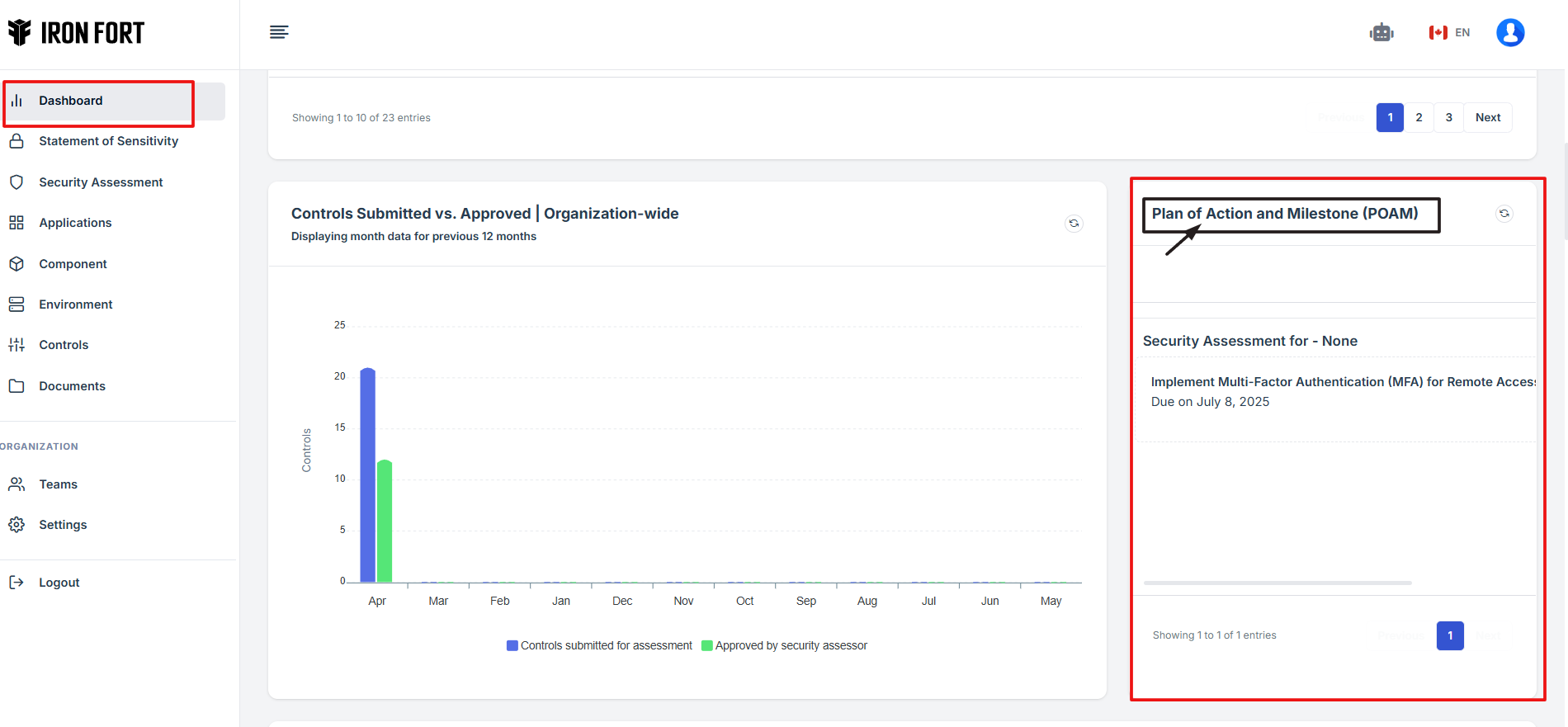Screen dimensions: 1568x727
Task: Open the EN language dropdown
Action: 1449,33
